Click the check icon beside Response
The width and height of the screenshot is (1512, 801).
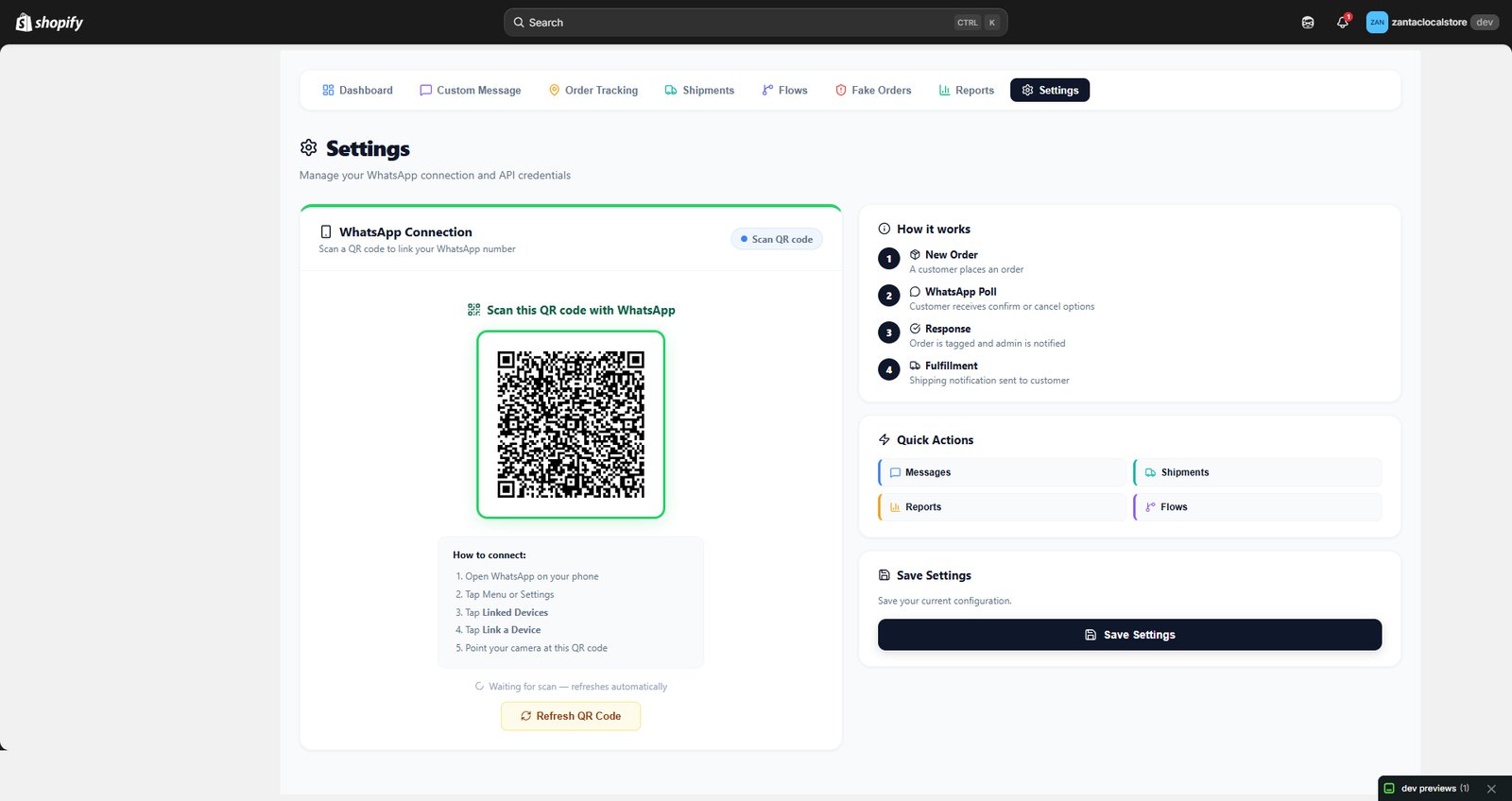915,329
